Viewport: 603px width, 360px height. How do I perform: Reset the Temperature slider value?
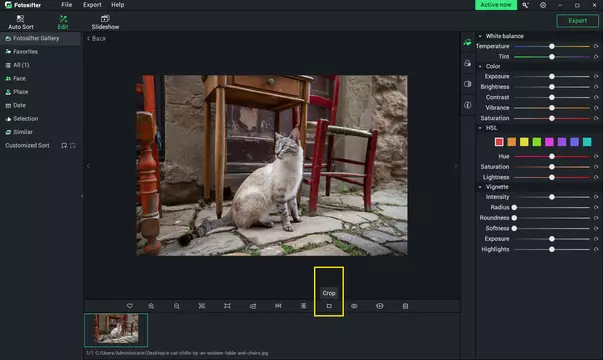(596, 46)
